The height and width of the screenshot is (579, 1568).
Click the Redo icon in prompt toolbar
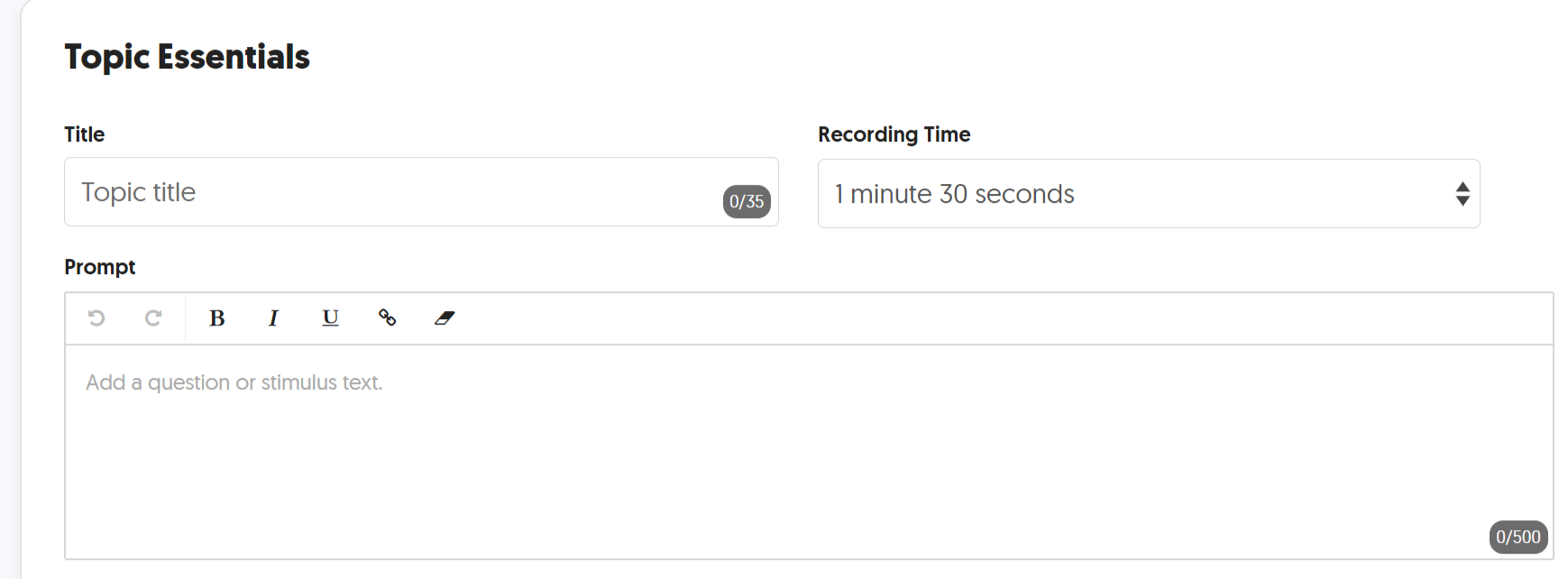pos(153,317)
